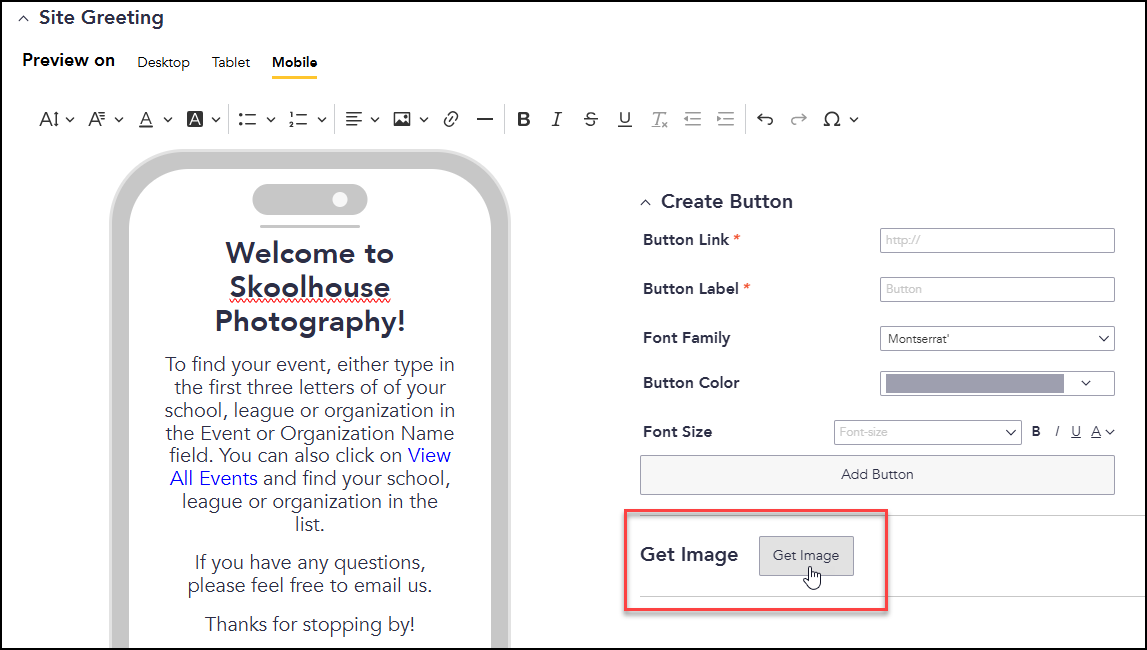The image size is (1147, 650).
Task: Click the Button Label input field
Action: click(x=997, y=289)
